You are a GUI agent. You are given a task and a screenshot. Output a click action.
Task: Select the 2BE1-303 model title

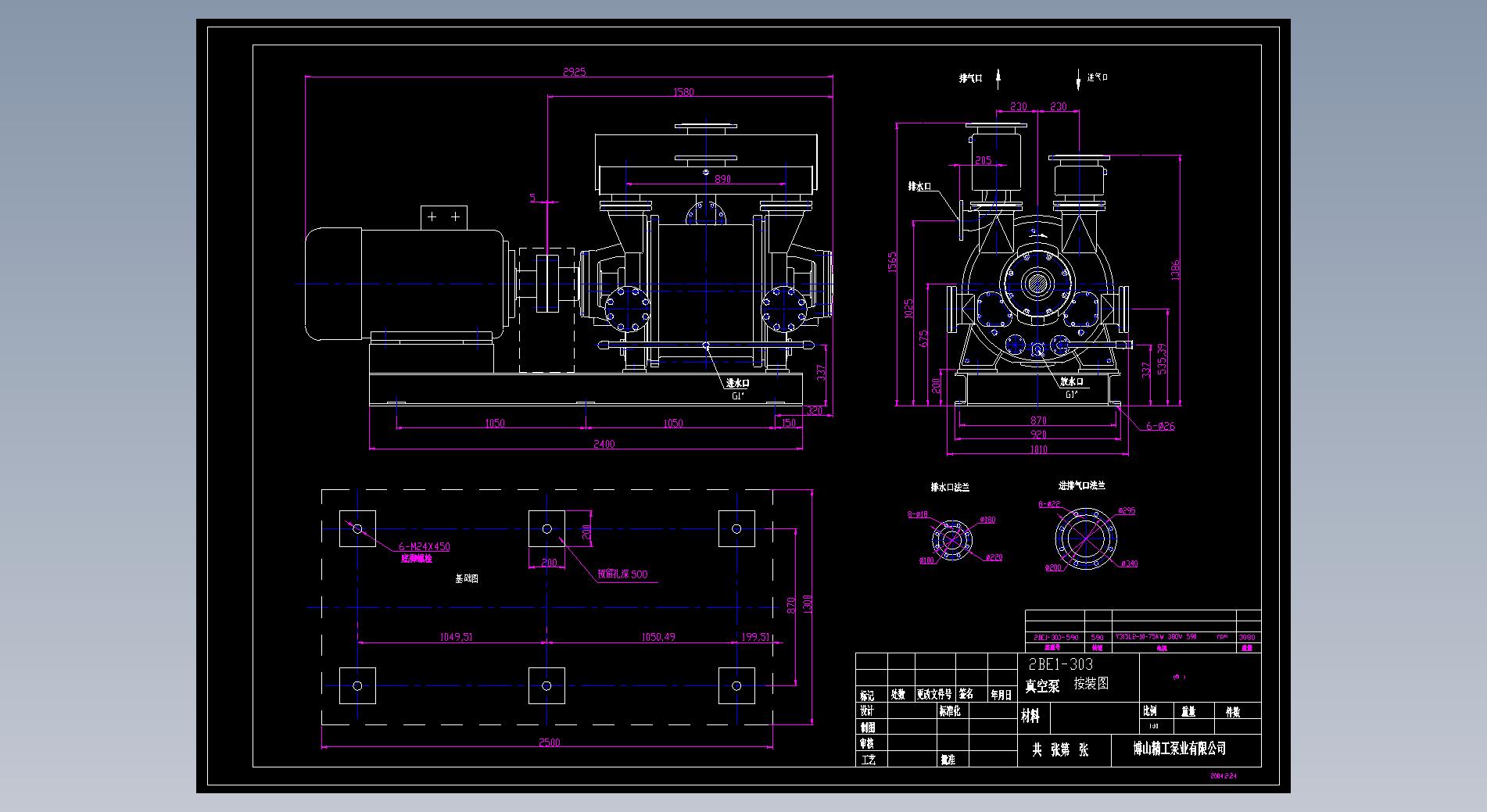point(1060,665)
